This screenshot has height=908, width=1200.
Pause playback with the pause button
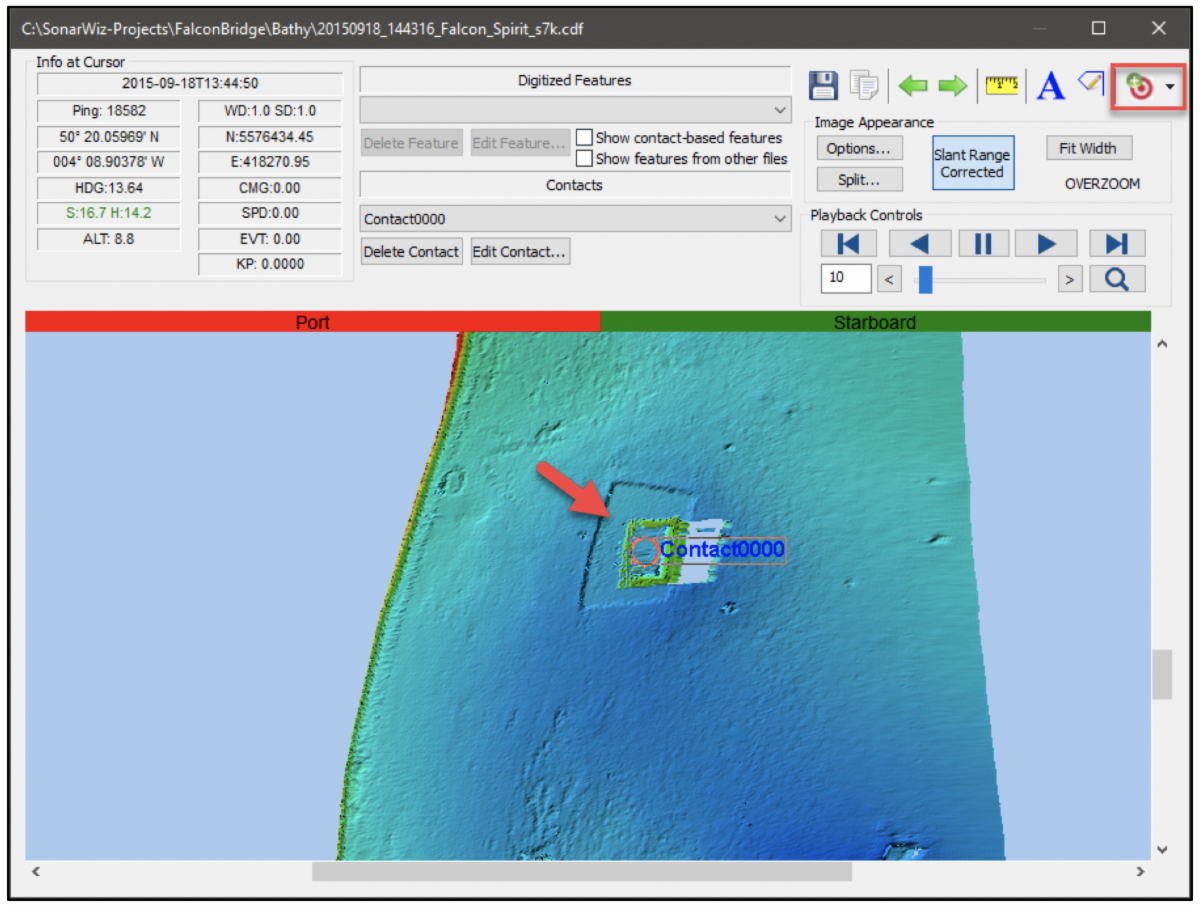click(983, 244)
